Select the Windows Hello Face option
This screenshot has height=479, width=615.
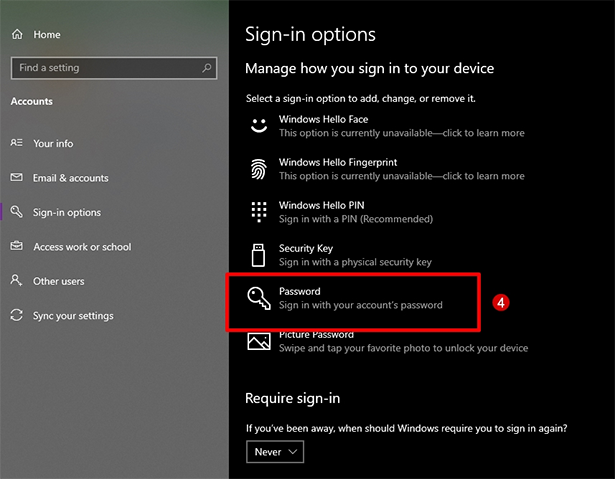pyautogui.click(x=388, y=126)
